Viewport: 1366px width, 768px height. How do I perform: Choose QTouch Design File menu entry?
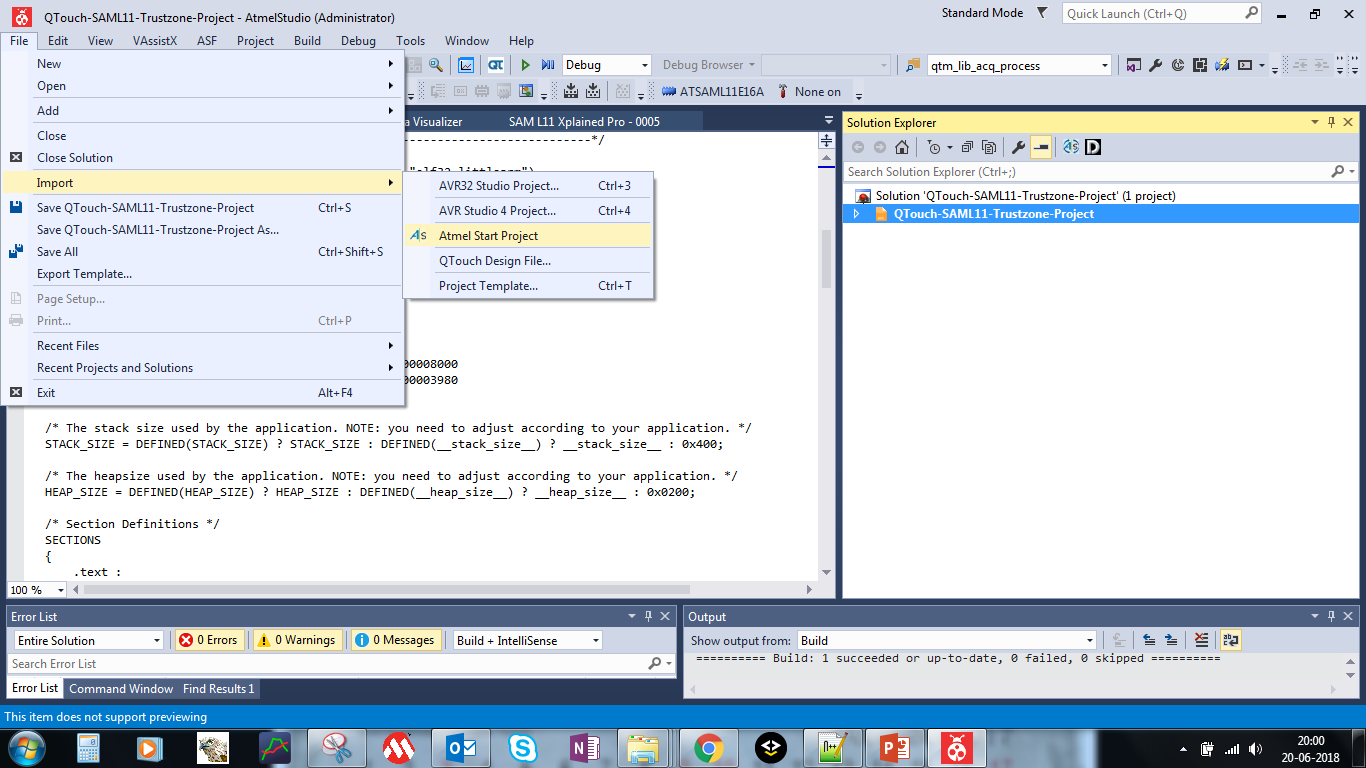(x=494, y=261)
